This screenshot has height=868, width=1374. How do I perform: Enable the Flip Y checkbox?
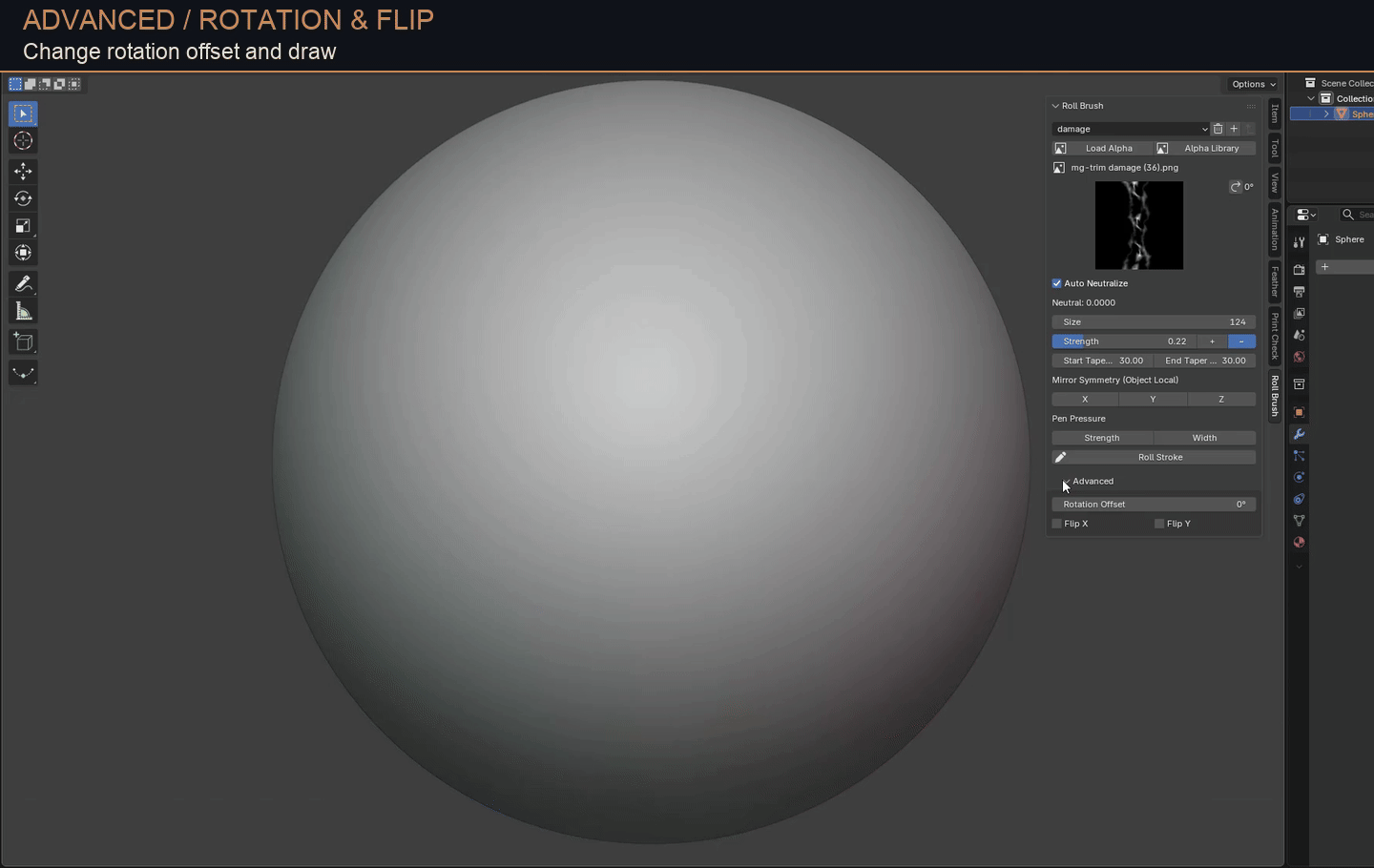point(1159,524)
